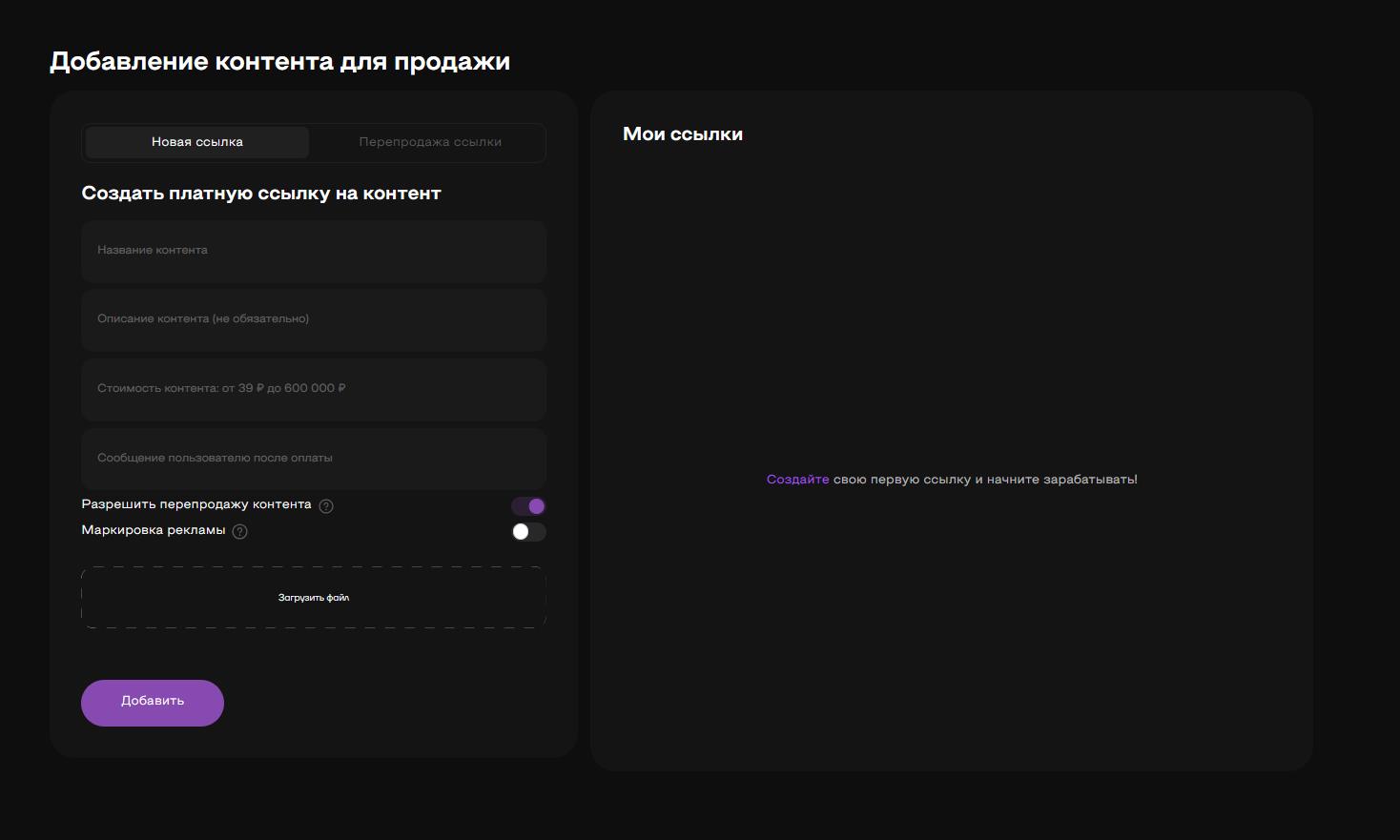Select the Стоимость контента price field

coord(314,389)
